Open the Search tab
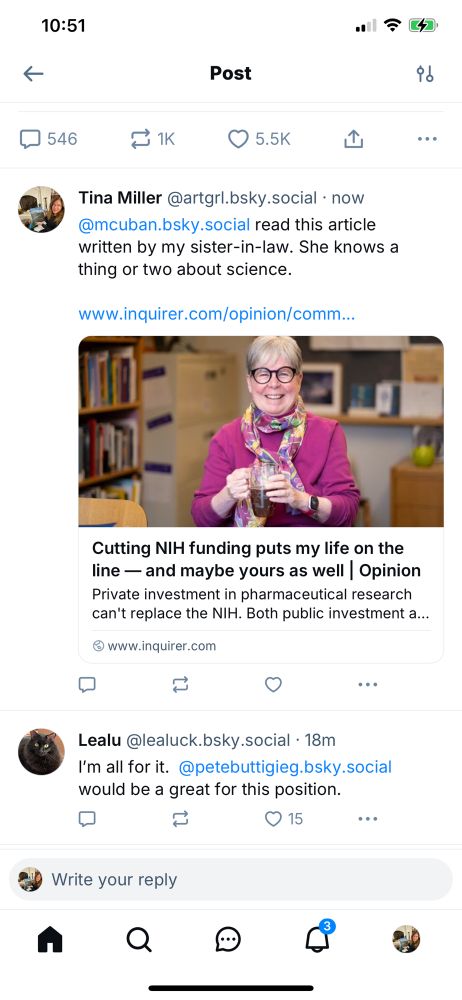This screenshot has width=462, height=1000. (138, 939)
